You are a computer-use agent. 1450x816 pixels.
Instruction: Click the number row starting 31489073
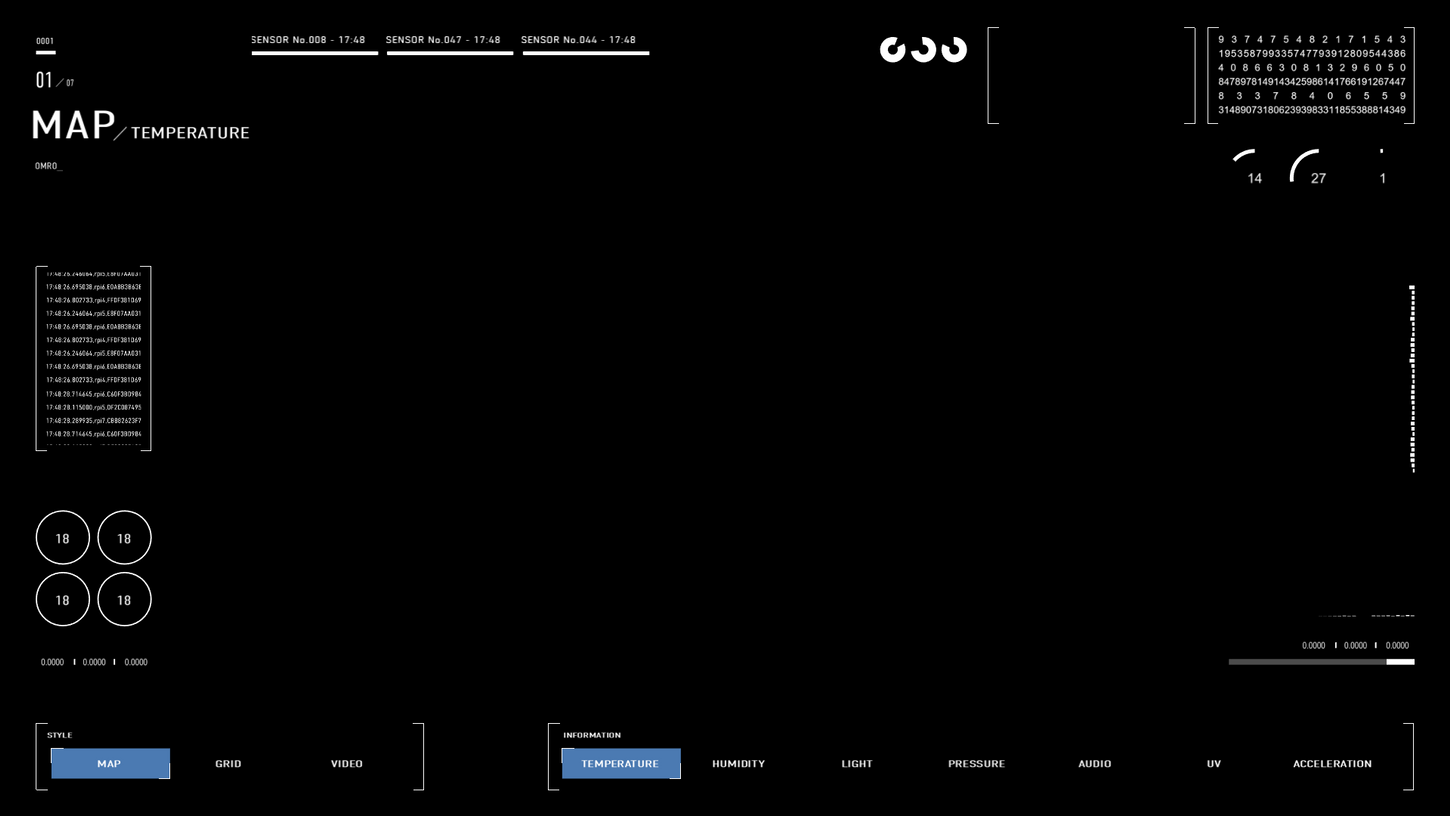point(1312,110)
